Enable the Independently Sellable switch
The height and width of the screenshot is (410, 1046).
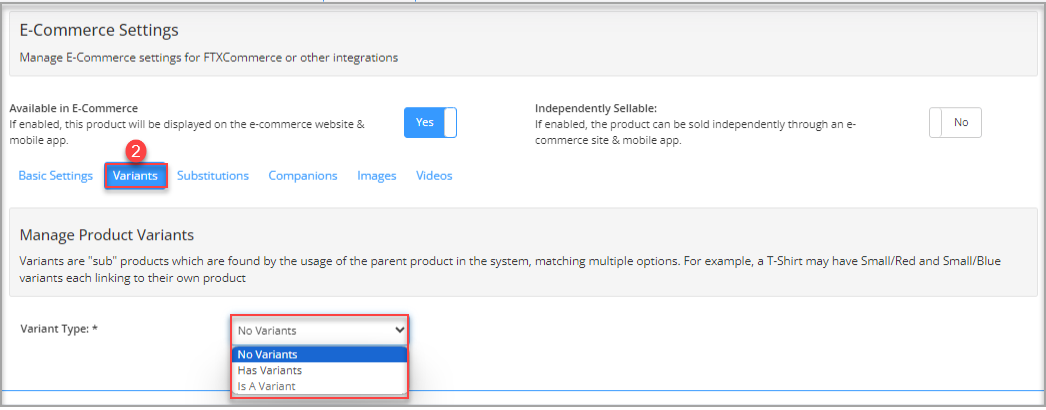(955, 123)
